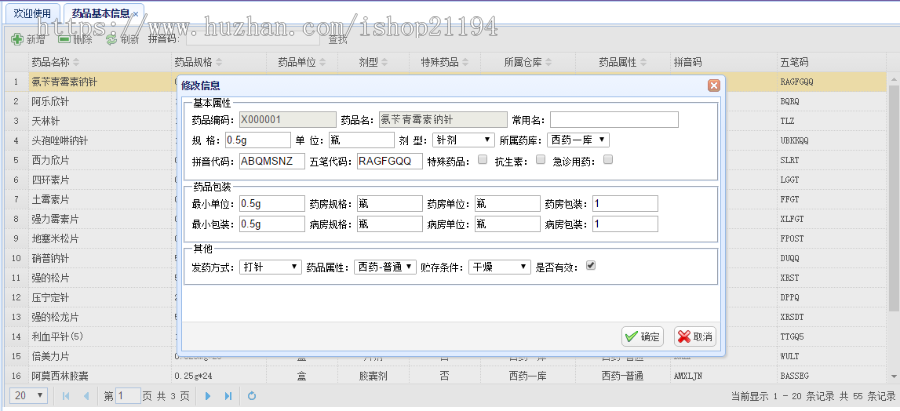The width and height of the screenshot is (900, 411).
Task: Click the 最小包装 input field
Action: pyautogui.click(x=272, y=224)
